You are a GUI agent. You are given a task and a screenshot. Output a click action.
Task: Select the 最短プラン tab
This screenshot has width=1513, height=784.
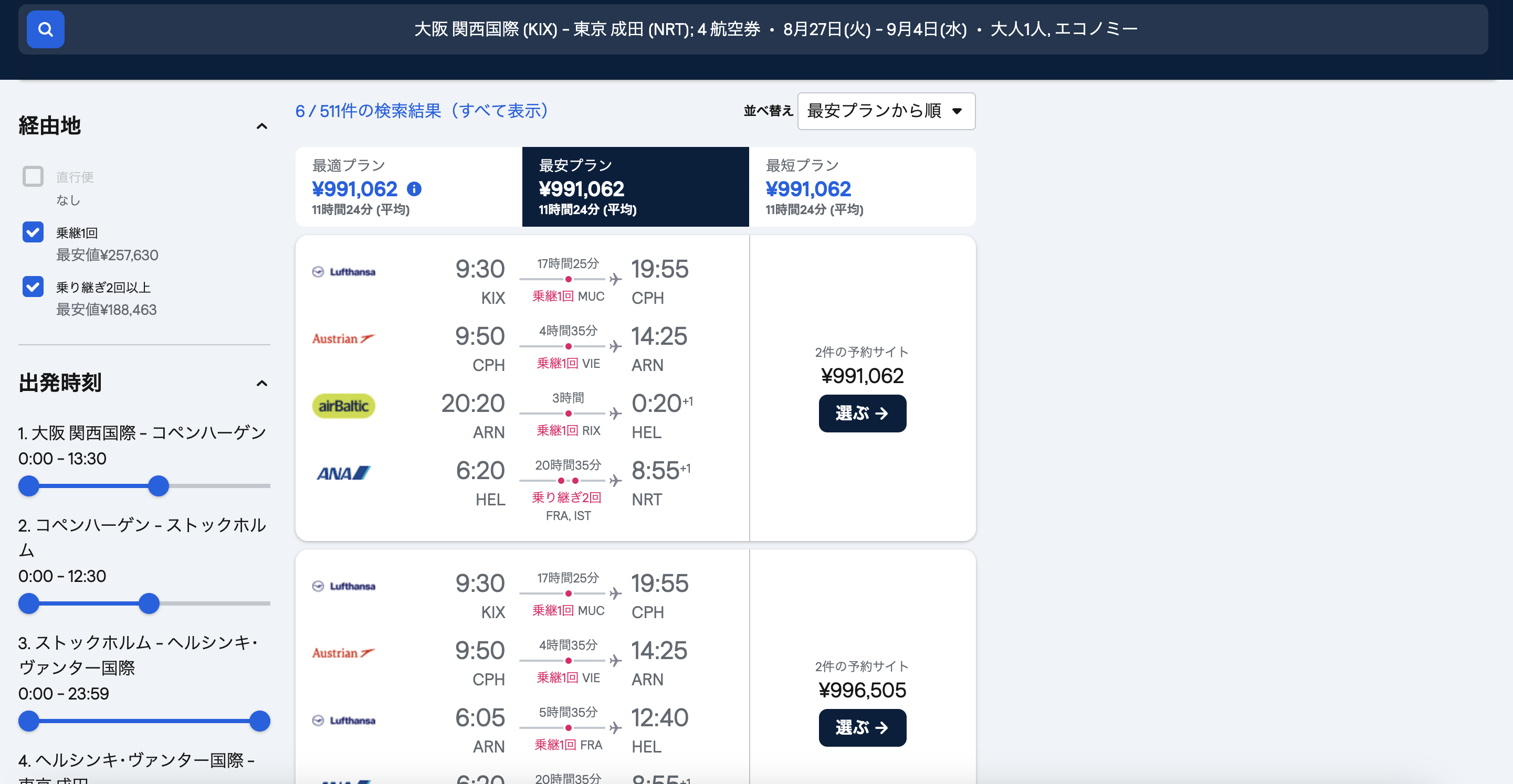(x=861, y=187)
